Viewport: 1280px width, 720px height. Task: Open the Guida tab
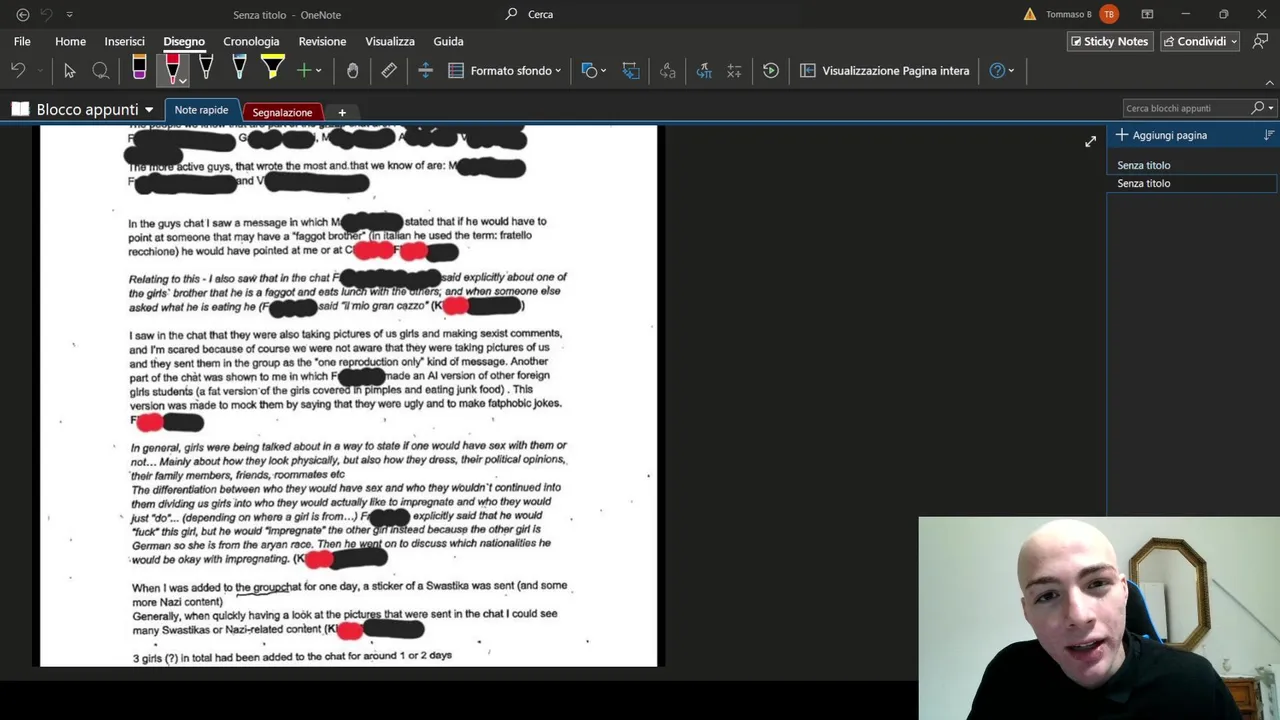coord(448,41)
